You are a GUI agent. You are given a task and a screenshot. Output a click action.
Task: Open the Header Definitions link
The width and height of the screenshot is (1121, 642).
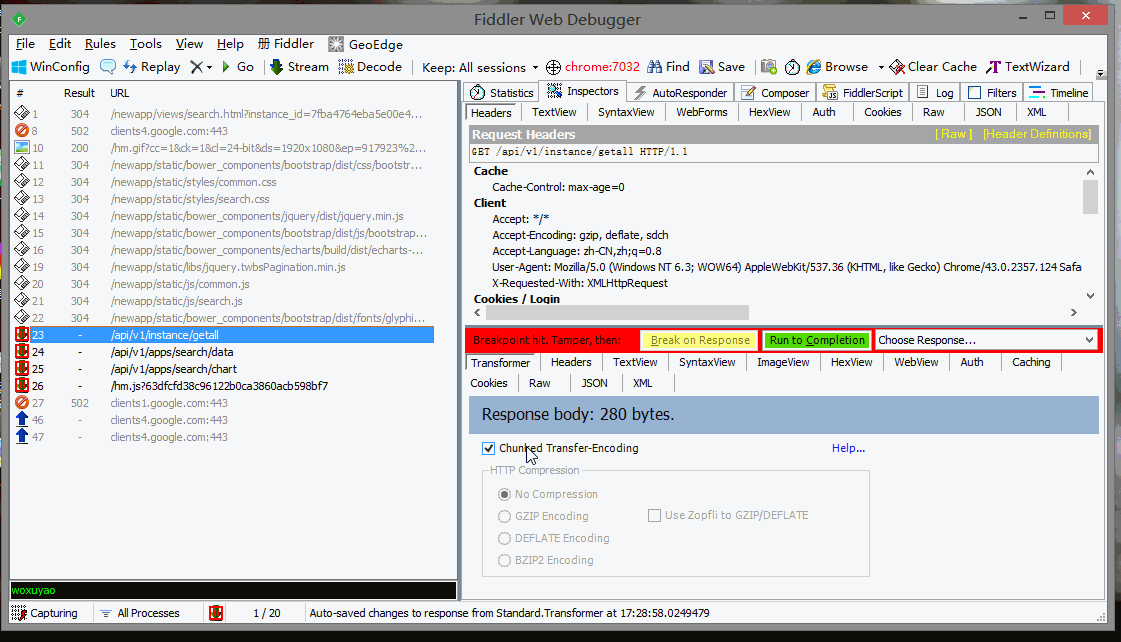click(x=1037, y=134)
